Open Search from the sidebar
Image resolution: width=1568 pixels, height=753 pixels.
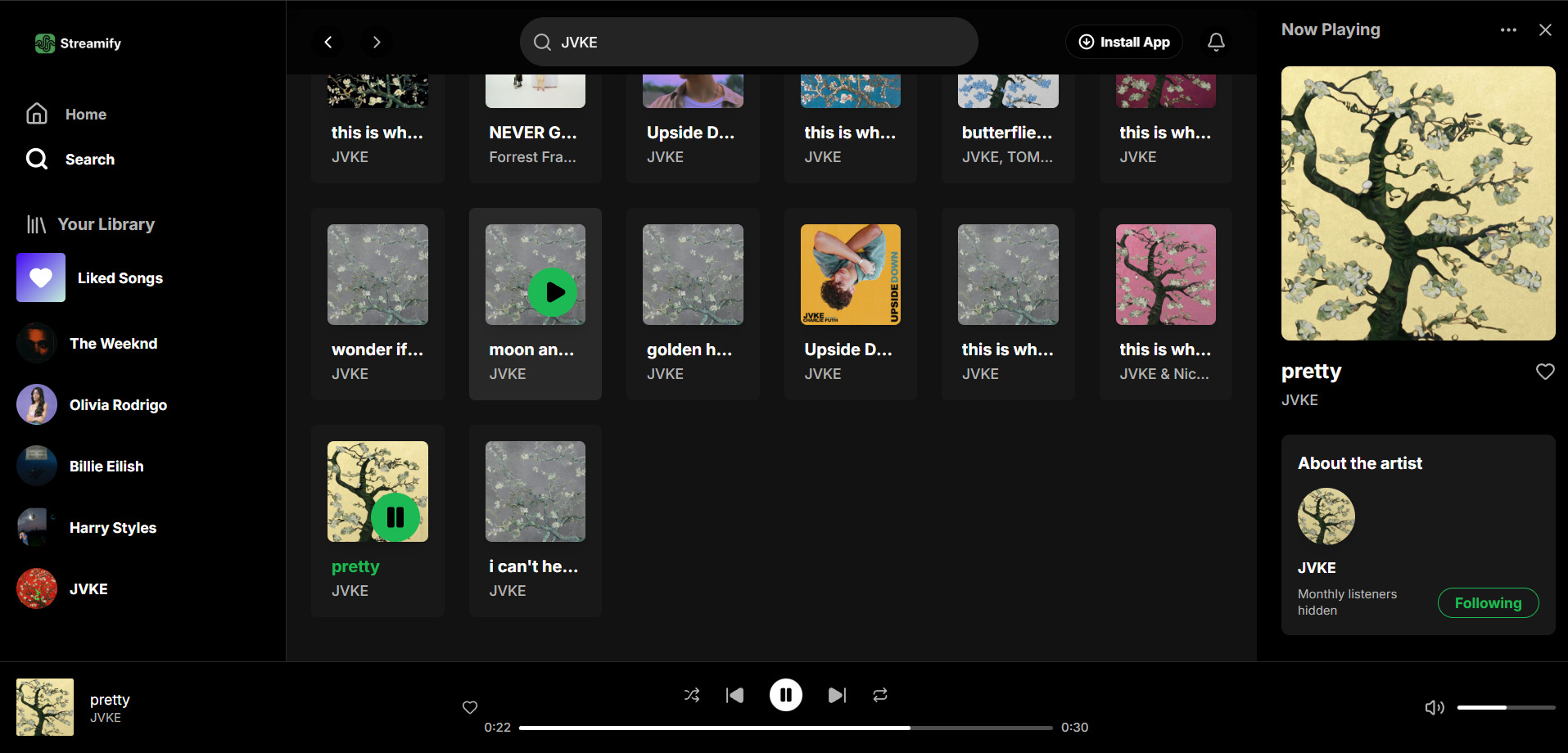(x=70, y=159)
